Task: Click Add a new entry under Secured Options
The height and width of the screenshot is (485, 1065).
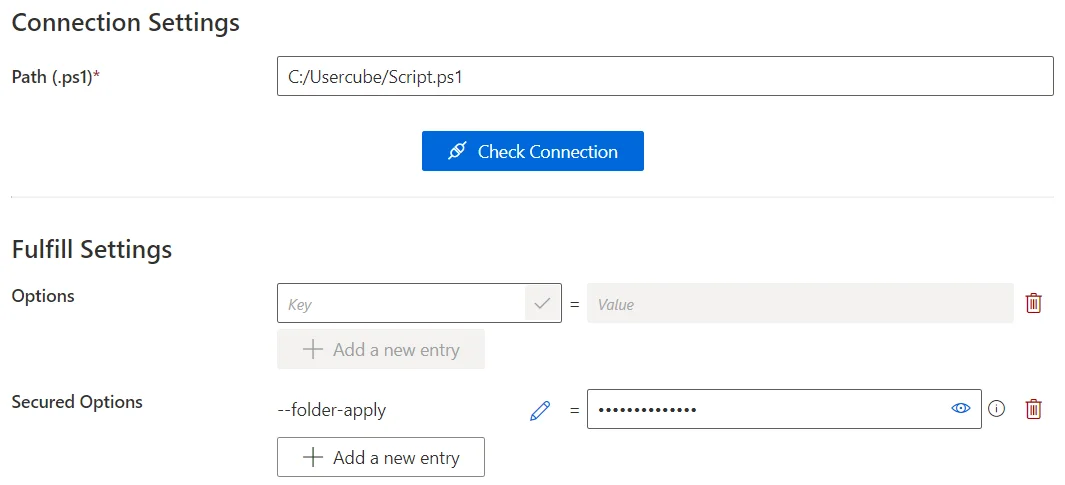Action: (381, 457)
